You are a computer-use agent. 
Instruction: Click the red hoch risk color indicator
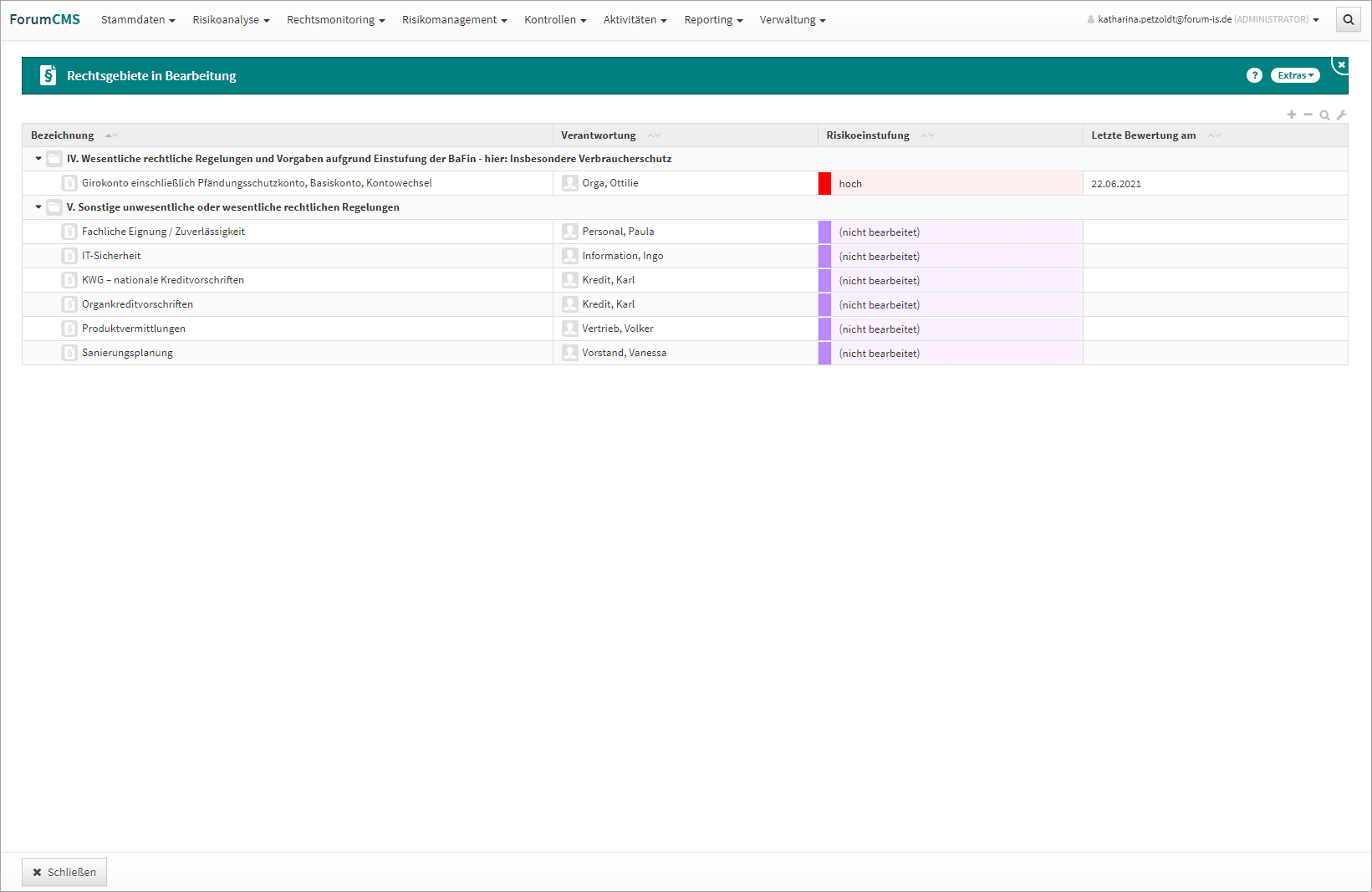(x=824, y=184)
